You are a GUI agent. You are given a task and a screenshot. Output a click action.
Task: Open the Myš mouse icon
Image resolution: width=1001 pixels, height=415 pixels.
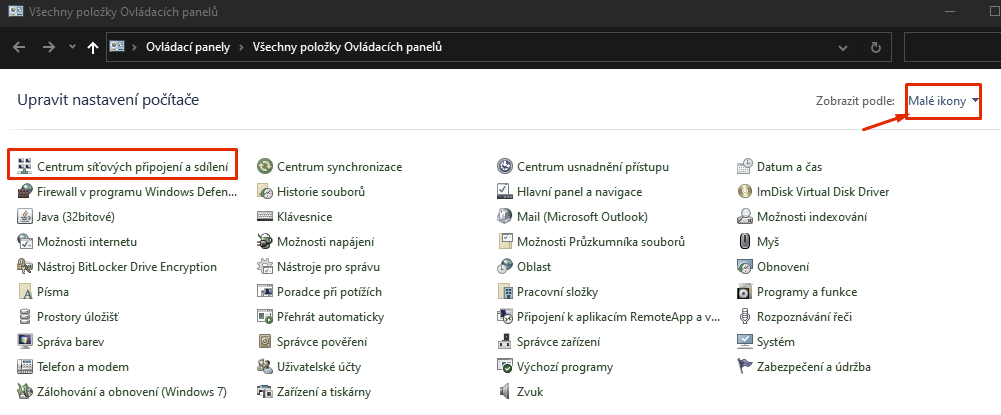click(x=744, y=242)
